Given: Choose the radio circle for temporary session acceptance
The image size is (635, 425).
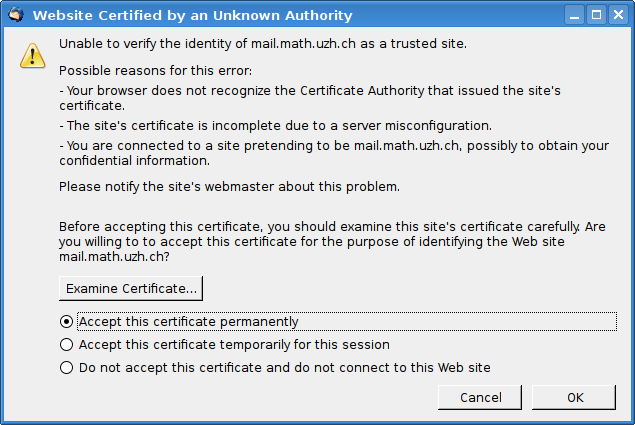Looking at the screenshot, I should tap(66, 345).
